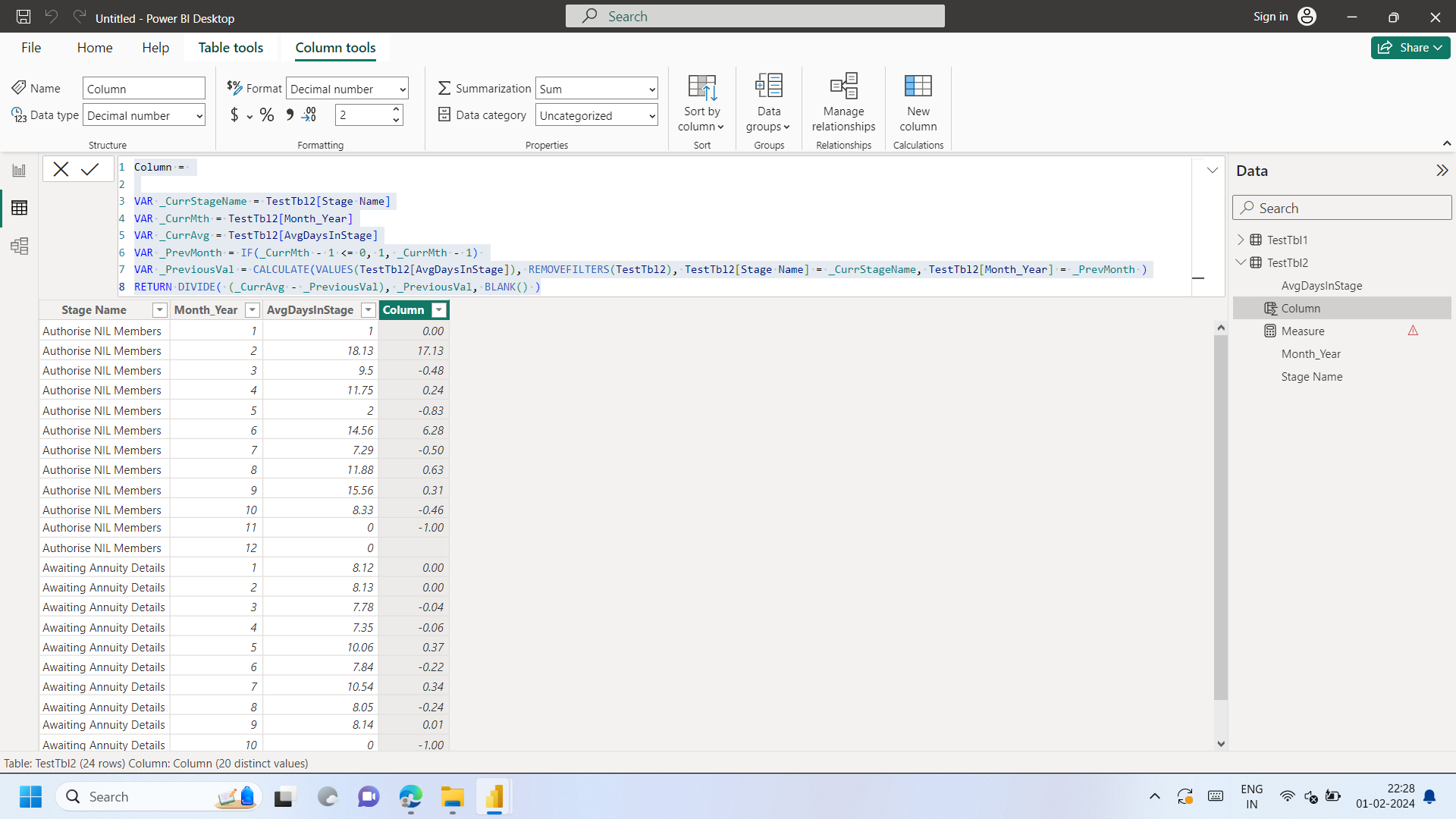The width and height of the screenshot is (1456, 819).
Task: Click the Wi-Fi icon in the system tray
Action: tap(1287, 796)
